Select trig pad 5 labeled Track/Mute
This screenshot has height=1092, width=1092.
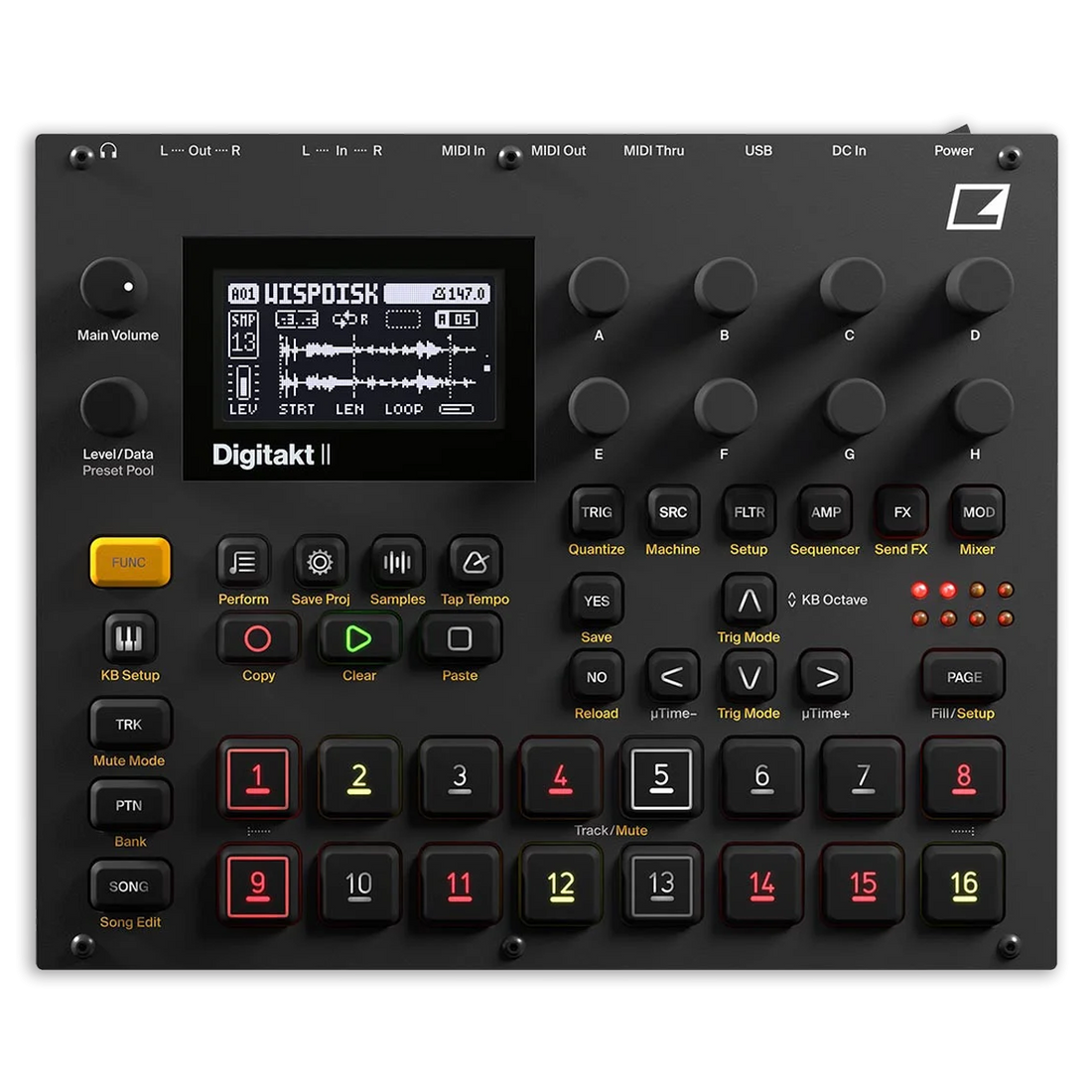click(x=660, y=779)
